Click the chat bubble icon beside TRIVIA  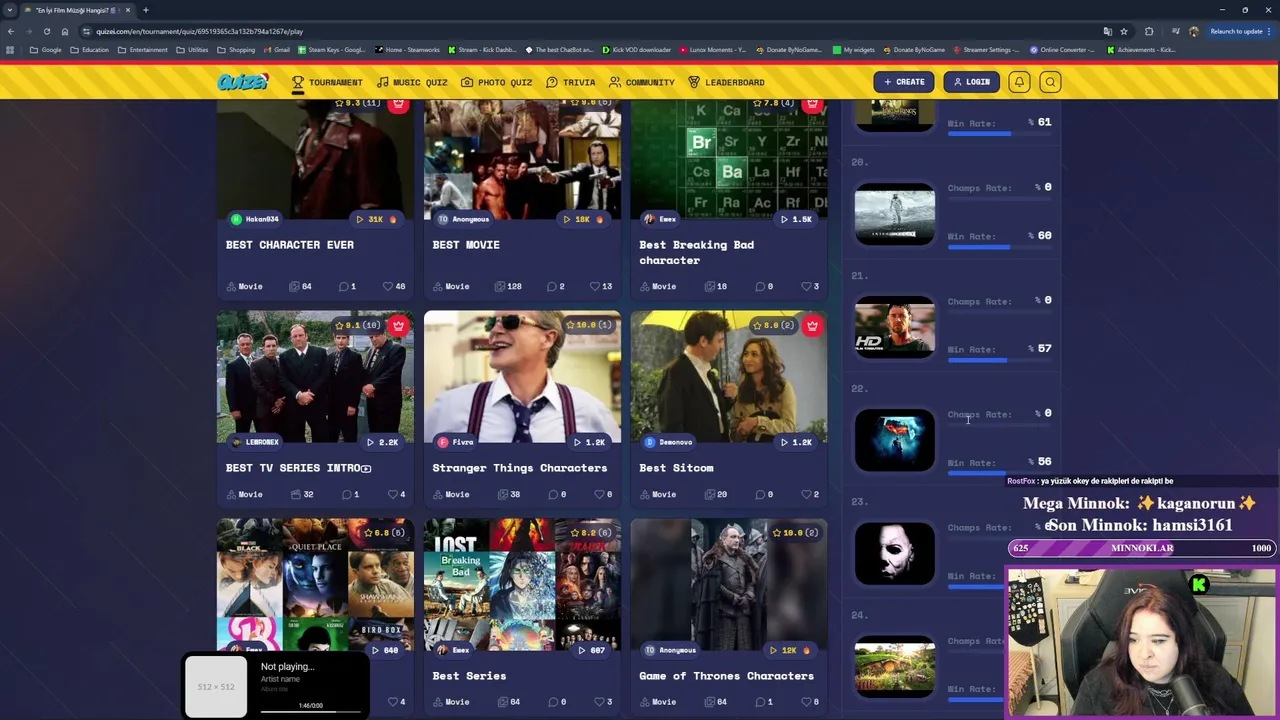click(x=552, y=82)
